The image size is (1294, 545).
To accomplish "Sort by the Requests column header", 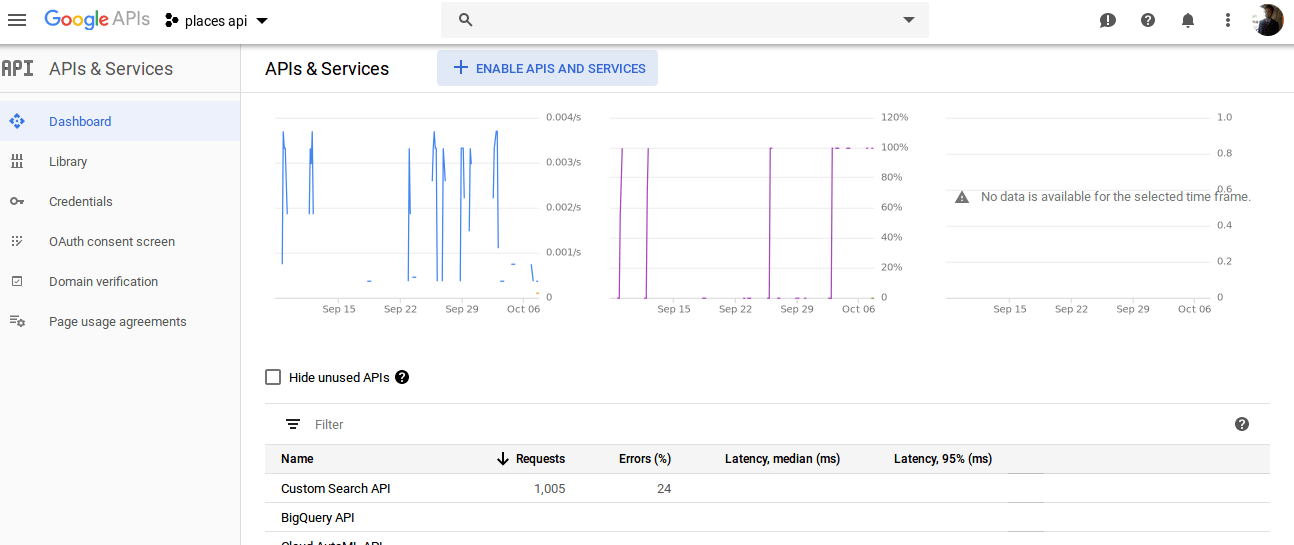I will pyautogui.click(x=540, y=459).
